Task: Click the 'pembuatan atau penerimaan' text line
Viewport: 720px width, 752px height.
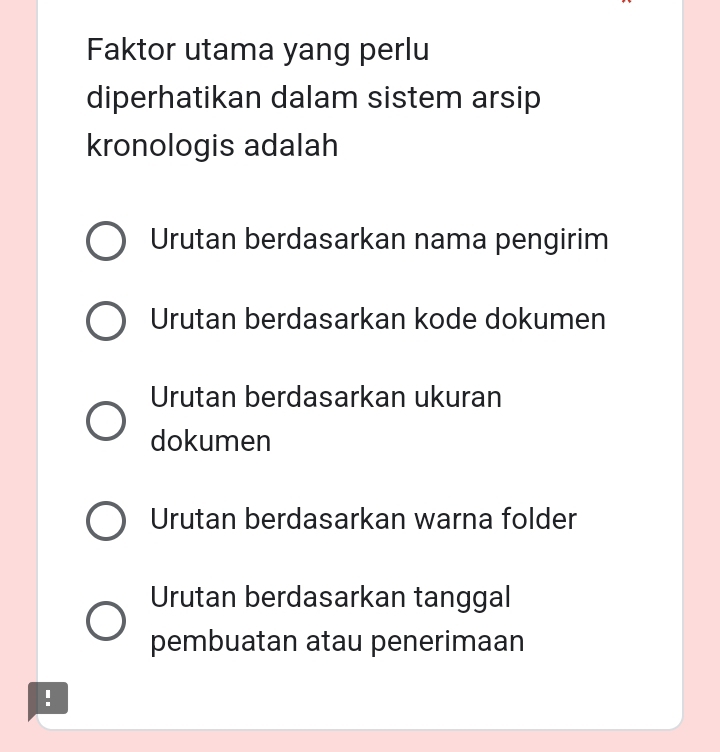Action: (337, 641)
